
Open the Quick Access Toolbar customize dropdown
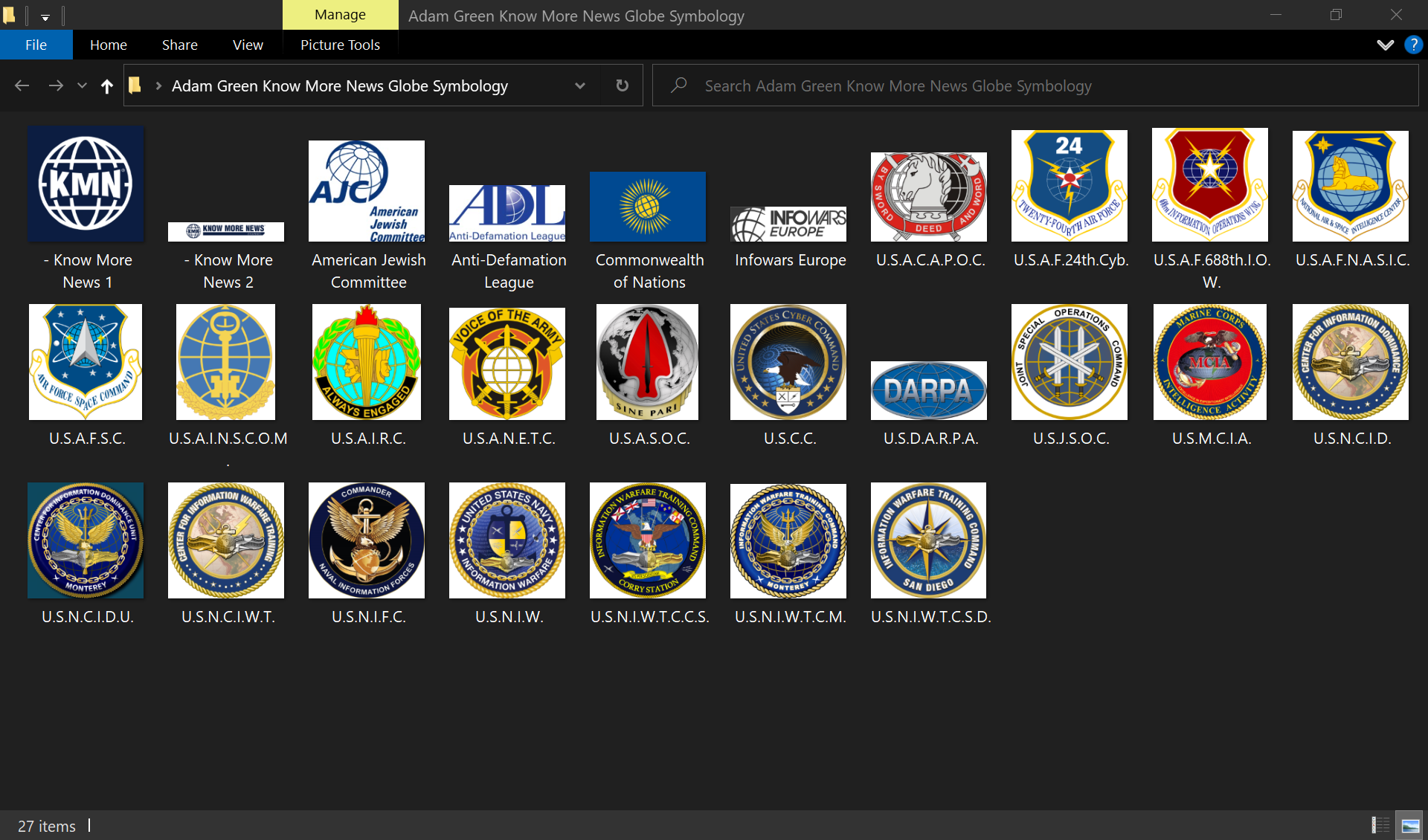tap(45, 16)
